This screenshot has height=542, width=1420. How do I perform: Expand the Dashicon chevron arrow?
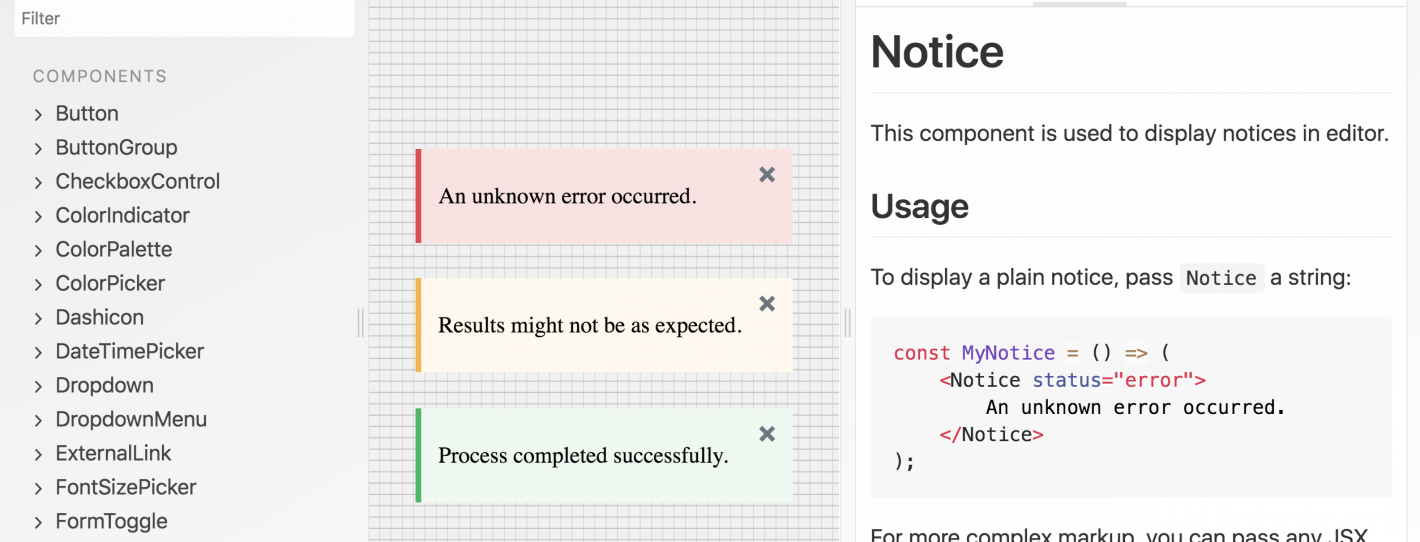[38, 318]
